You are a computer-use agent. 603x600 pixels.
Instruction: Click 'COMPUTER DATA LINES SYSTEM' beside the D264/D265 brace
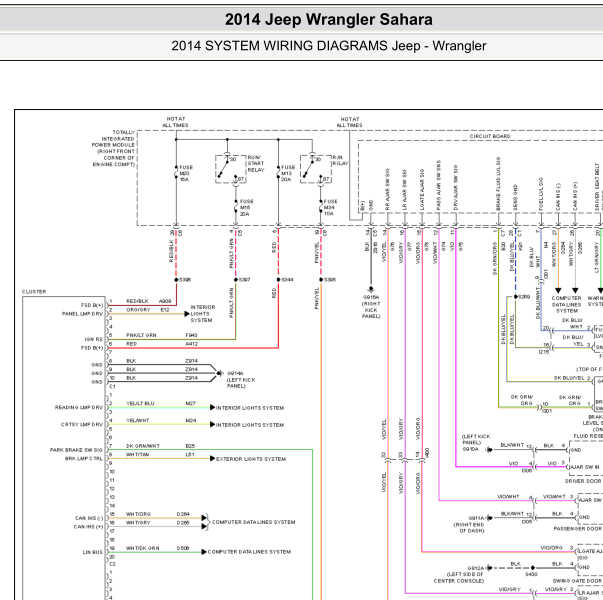click(x=253, y=522)
